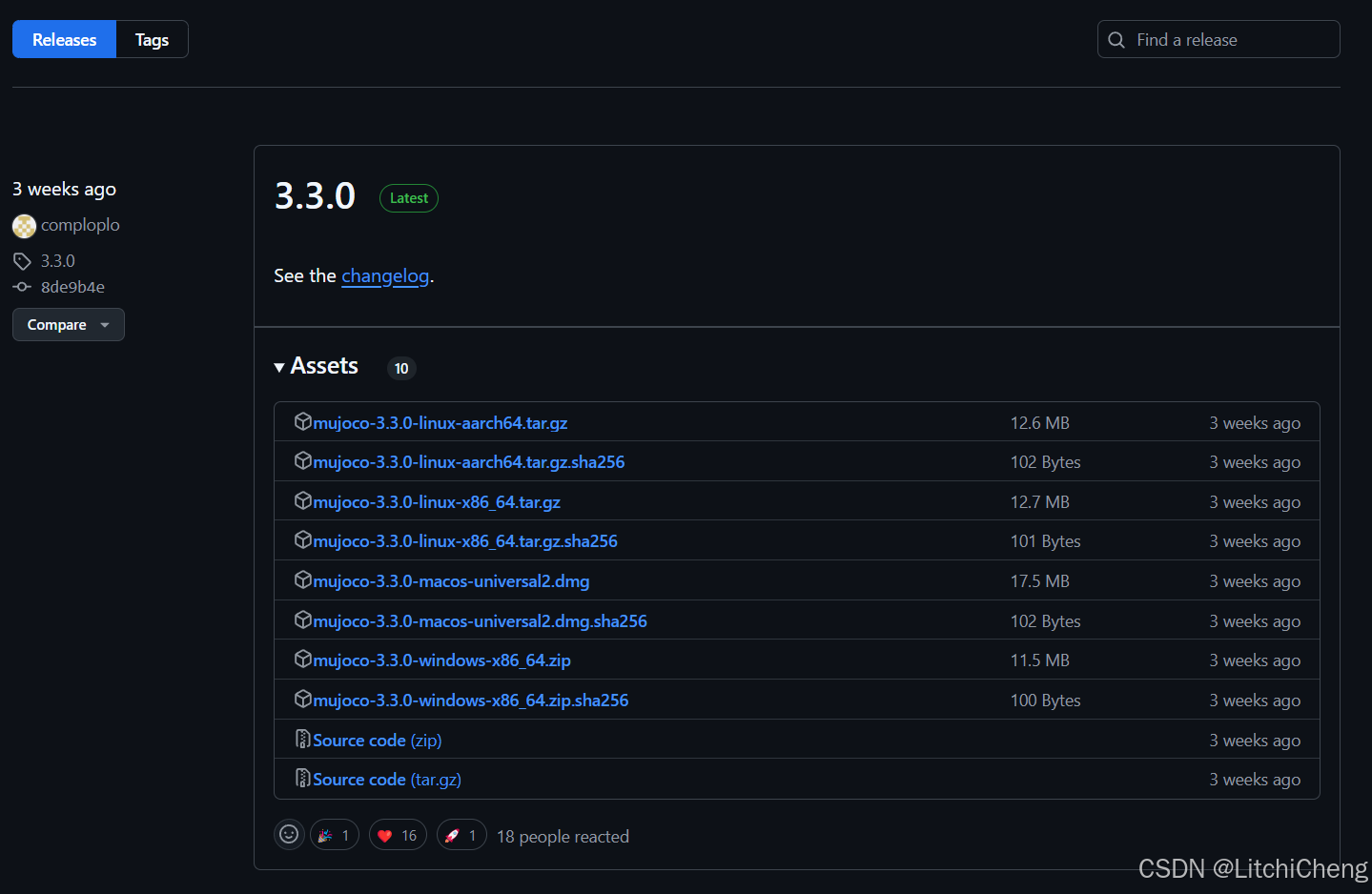Open the Compare dropdown

pyautogui.click(x=69, y=324)
